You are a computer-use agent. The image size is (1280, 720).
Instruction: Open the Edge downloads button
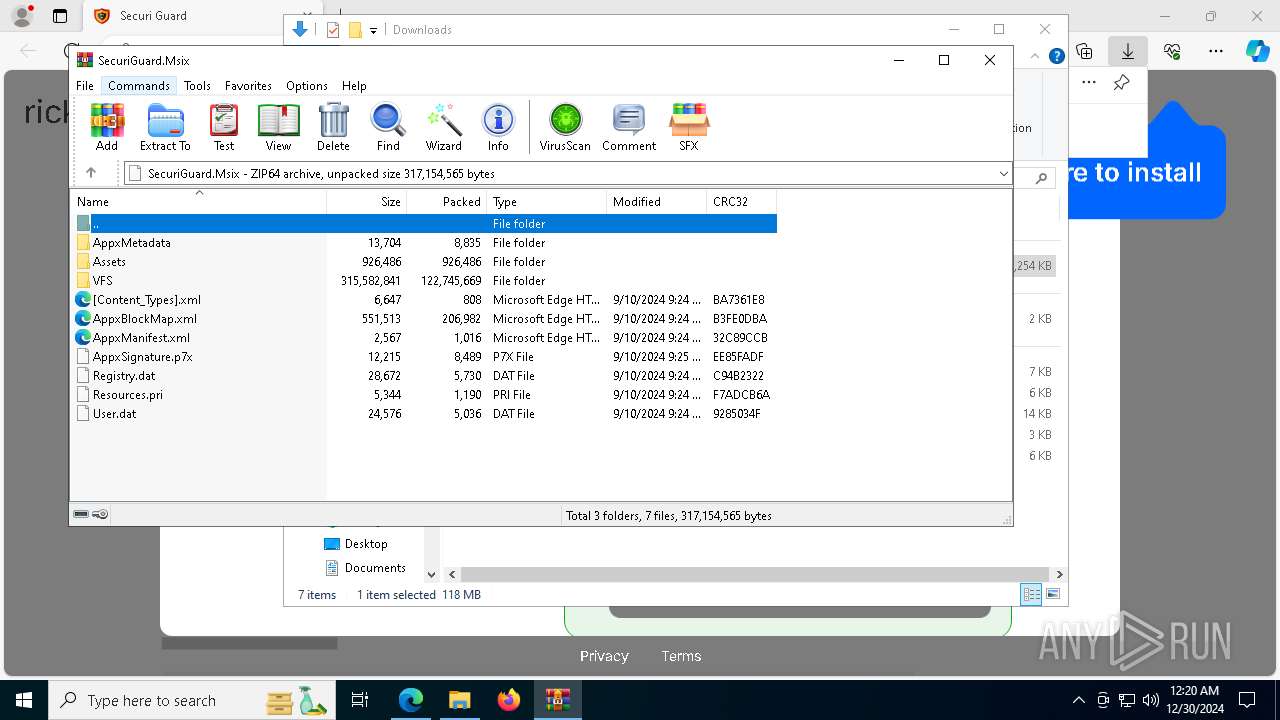(x=1128, y=51)
